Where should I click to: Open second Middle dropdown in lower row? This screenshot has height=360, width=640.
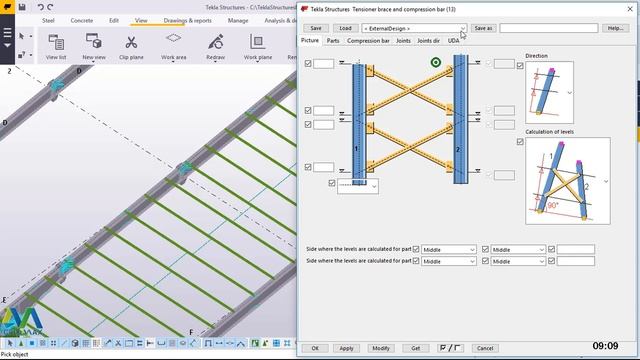(518, 261)
